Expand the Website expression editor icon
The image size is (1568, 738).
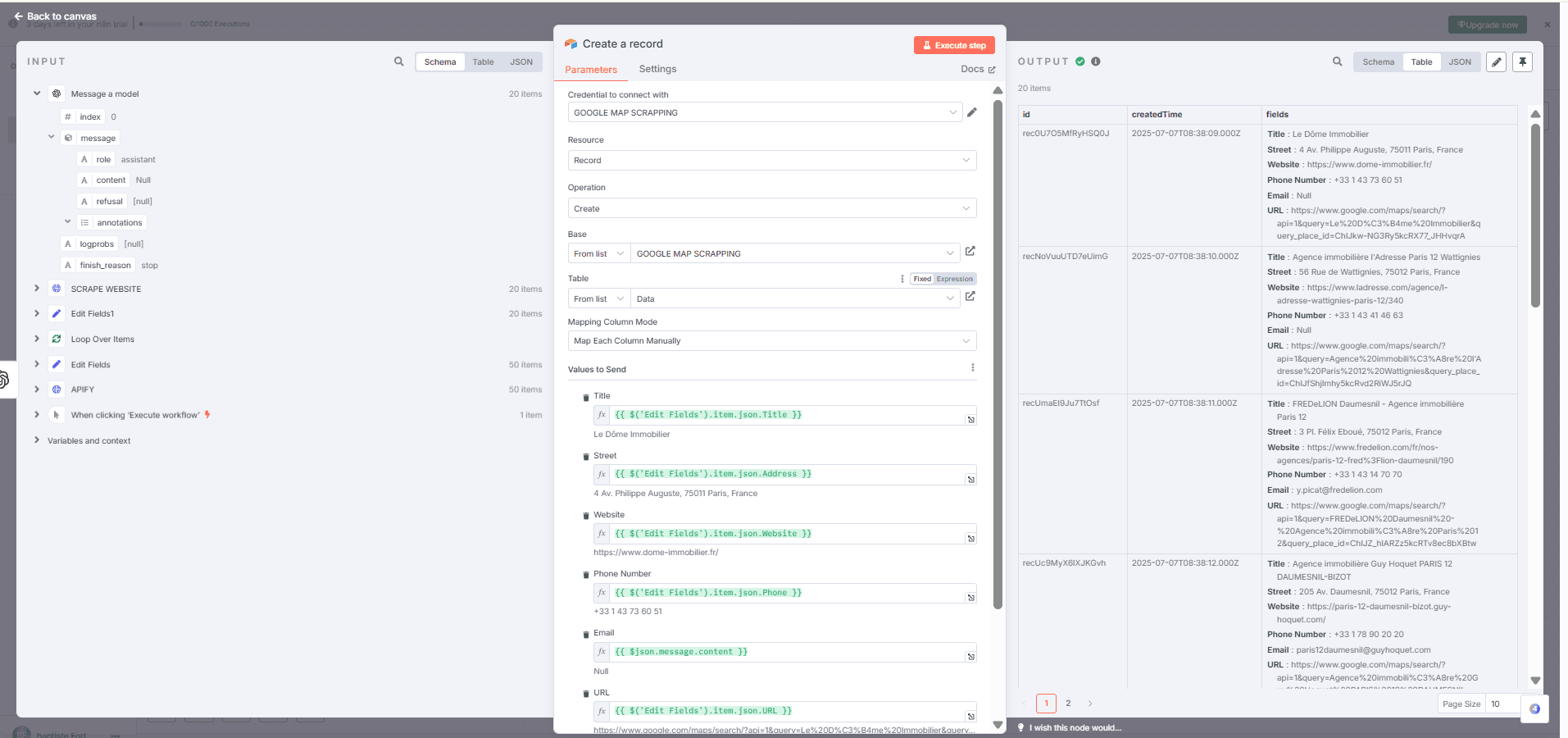click(970, 539)
